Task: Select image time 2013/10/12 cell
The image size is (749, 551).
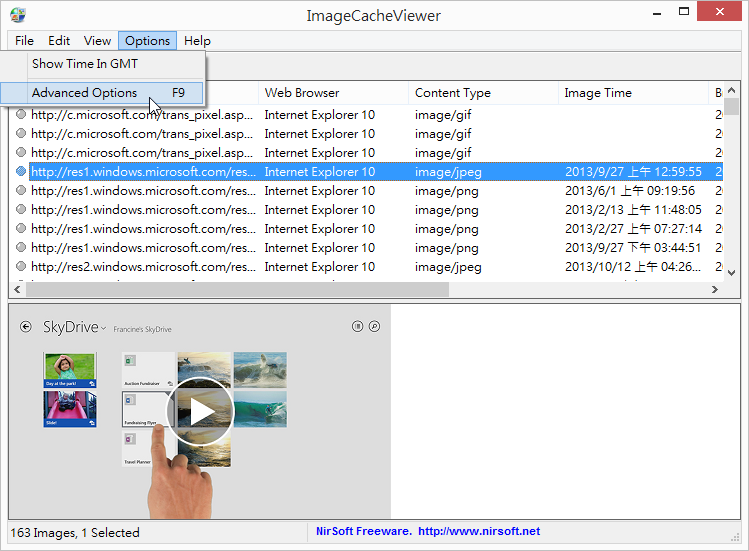Action: 633,267
